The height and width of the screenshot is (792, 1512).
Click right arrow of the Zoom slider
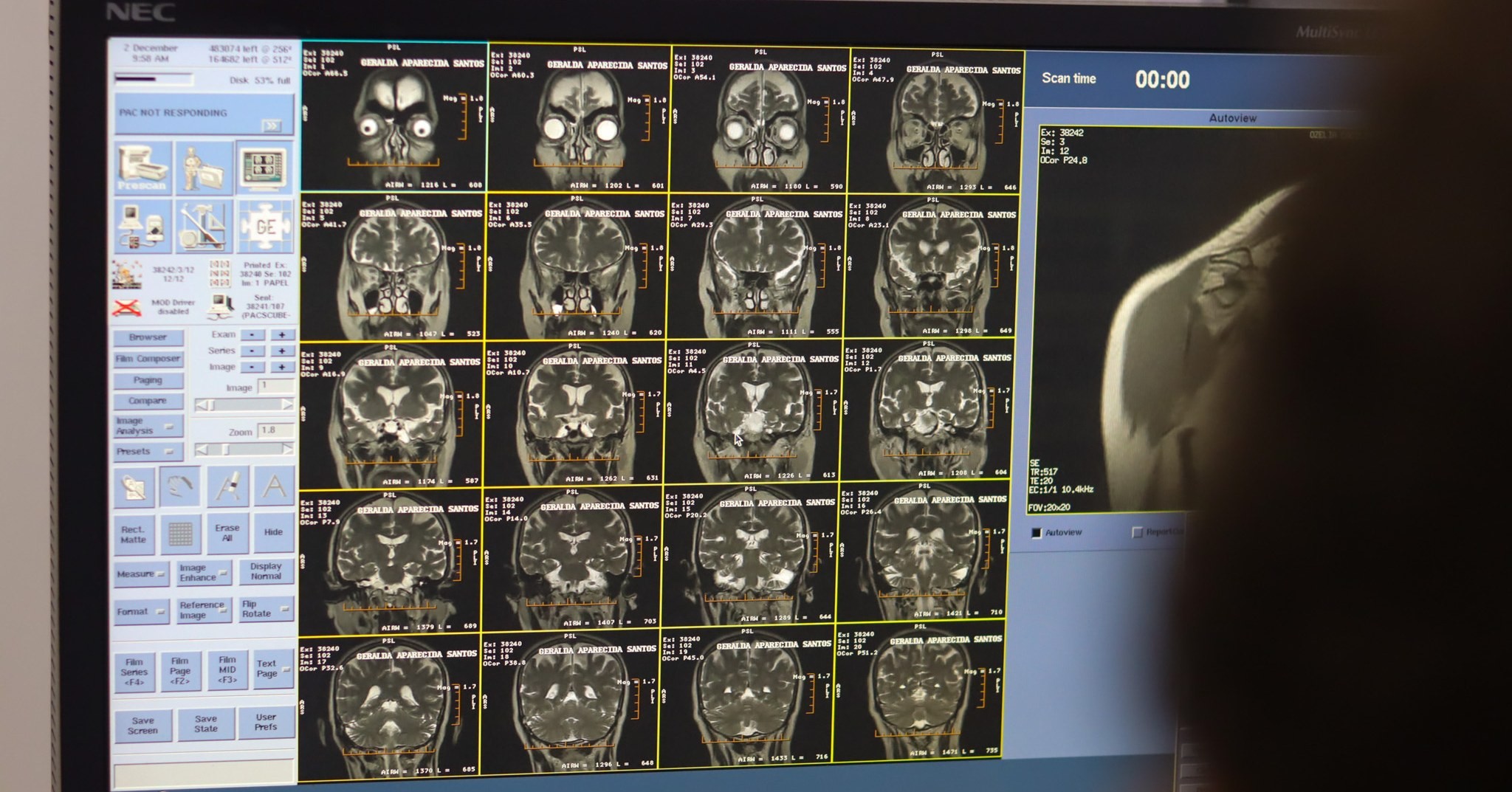pyautogui.click(x=287, y=449)
